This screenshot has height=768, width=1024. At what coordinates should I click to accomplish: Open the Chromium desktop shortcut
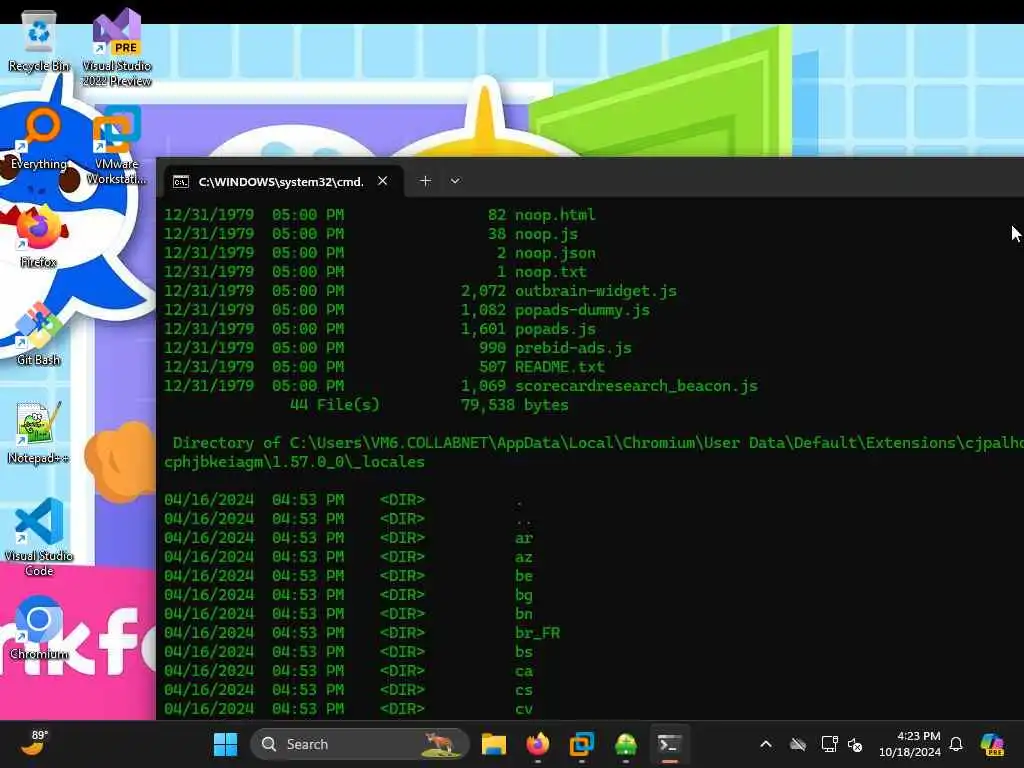point(39,630)
